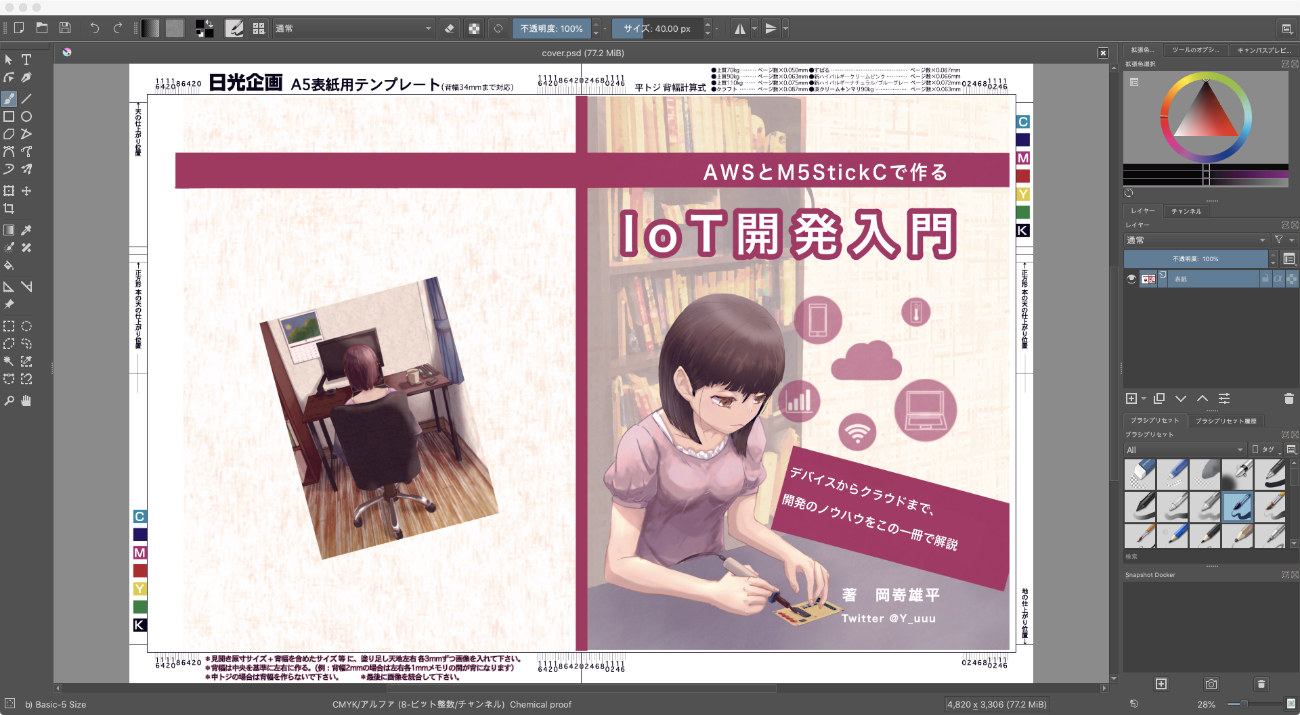
Task: Redo the last undone action
Action: pos(118,28)
